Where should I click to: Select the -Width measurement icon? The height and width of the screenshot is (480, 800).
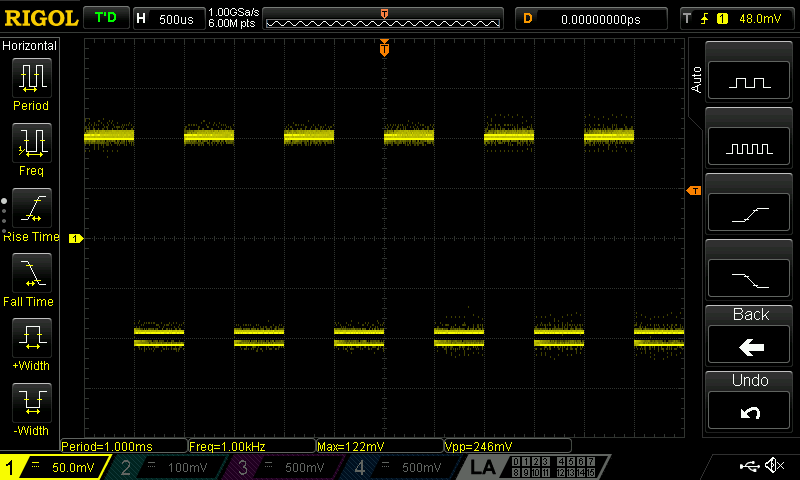(x=32, y=402)
